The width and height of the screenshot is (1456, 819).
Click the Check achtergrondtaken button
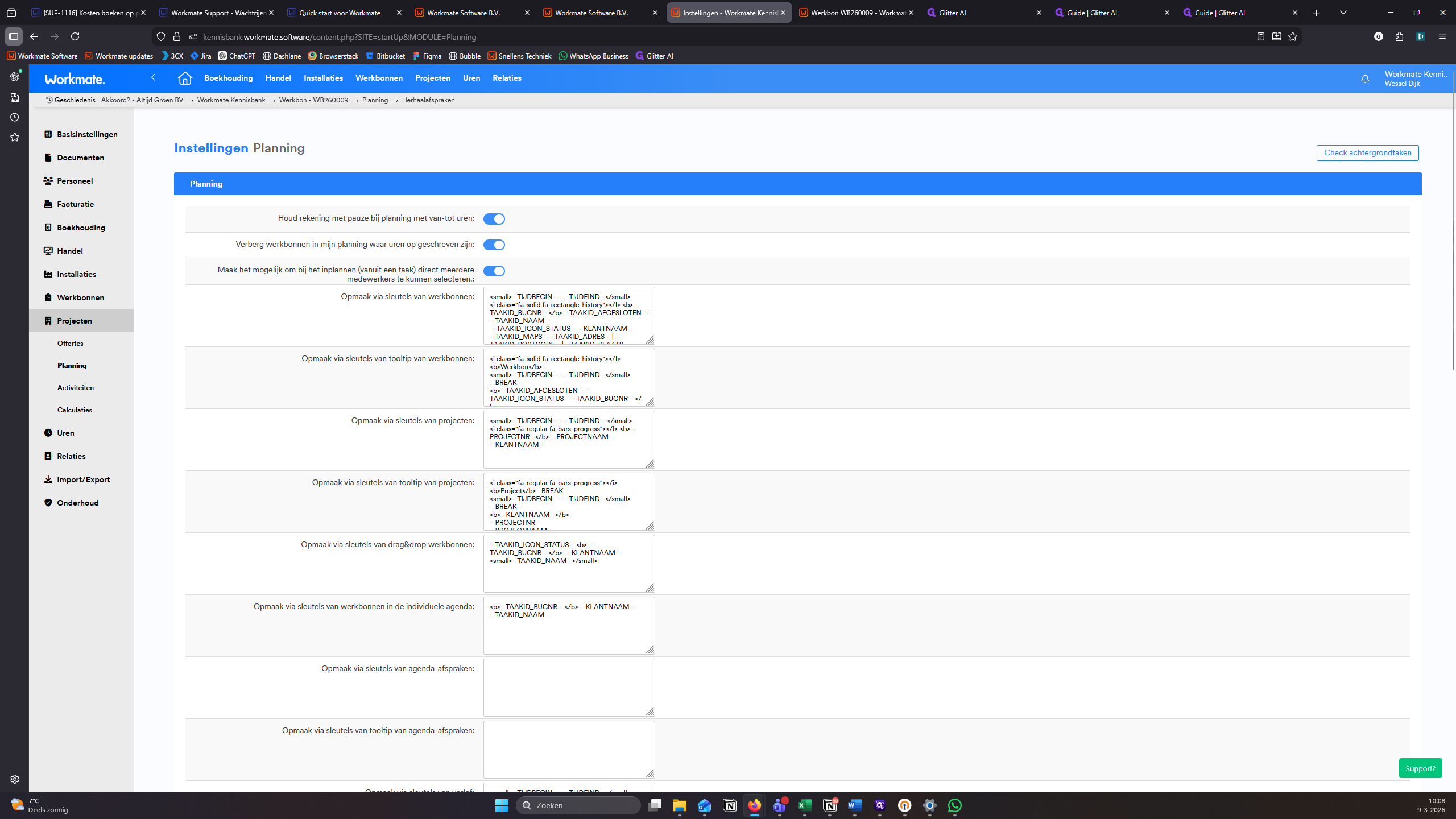[x=1367, y=152]
